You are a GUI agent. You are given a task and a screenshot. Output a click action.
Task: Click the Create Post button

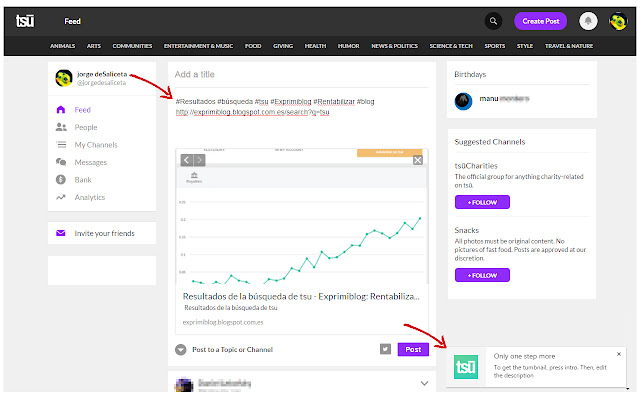(x=540, y=21)
